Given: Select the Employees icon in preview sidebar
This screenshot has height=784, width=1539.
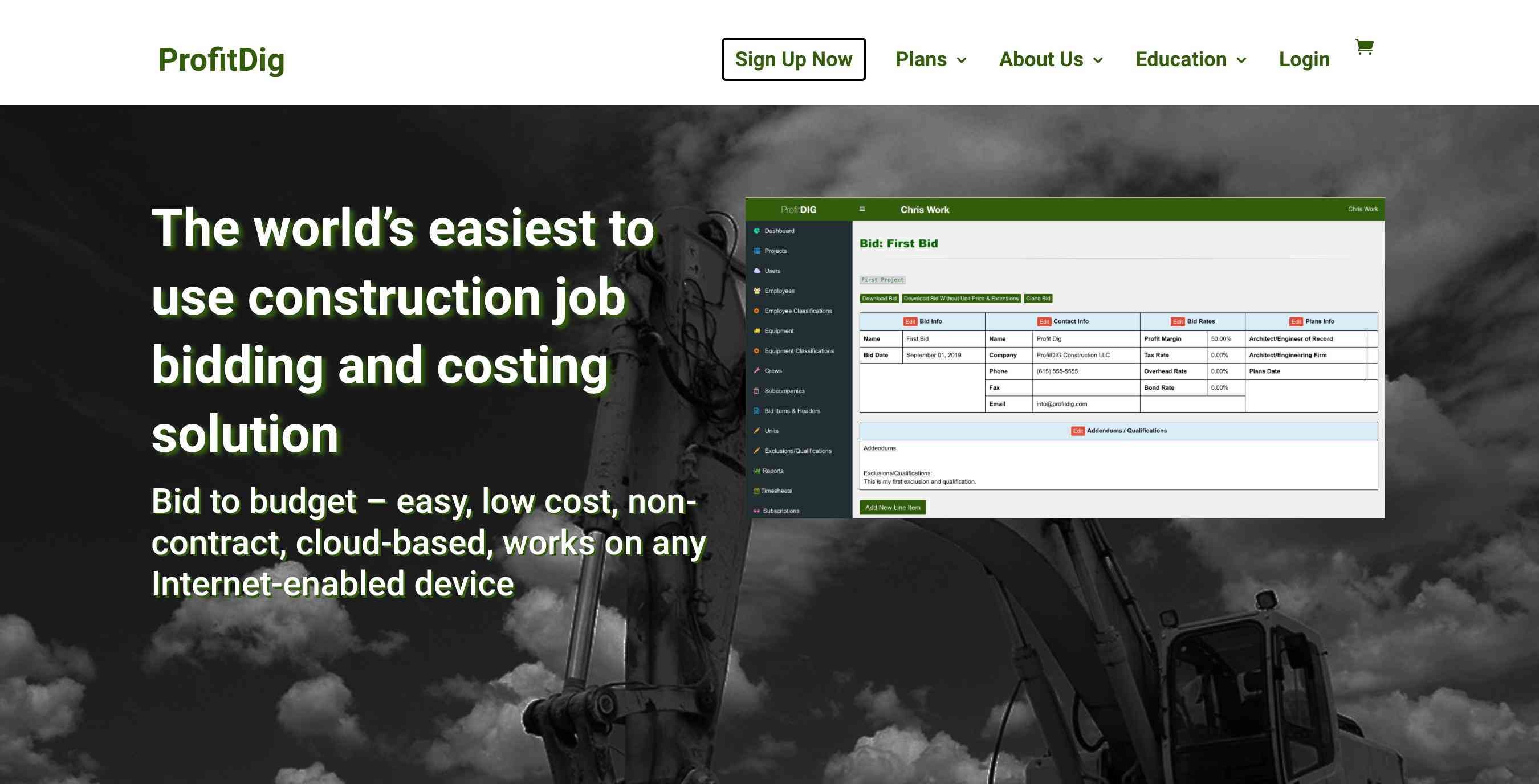Looking at the screenshot, I should pos(757,291).
